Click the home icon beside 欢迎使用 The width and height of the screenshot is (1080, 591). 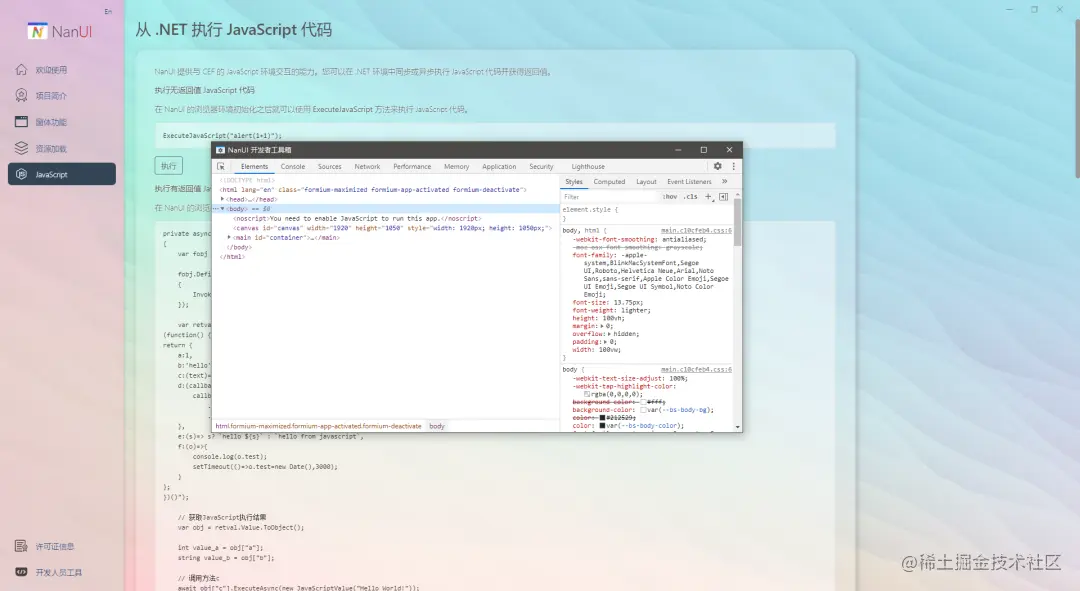(21, 70)
